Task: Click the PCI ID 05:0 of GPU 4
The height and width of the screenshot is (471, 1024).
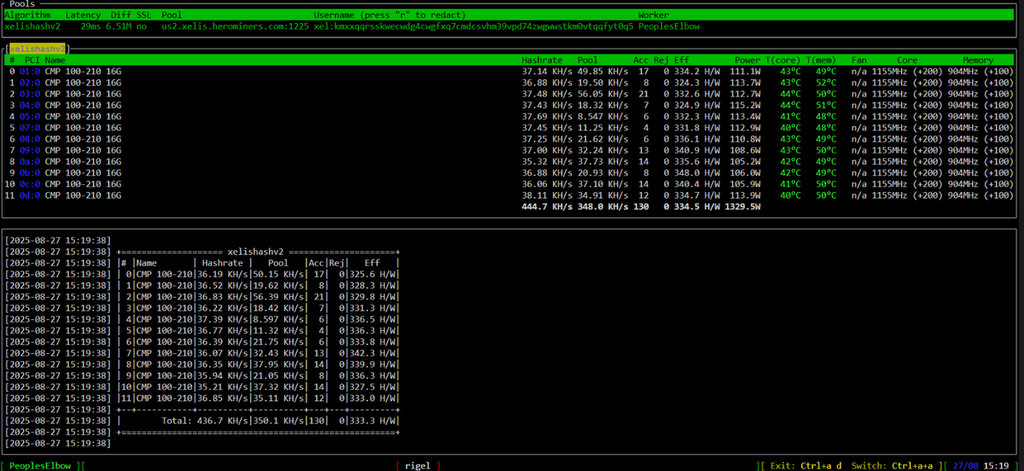Action: [x=30, y=116]
